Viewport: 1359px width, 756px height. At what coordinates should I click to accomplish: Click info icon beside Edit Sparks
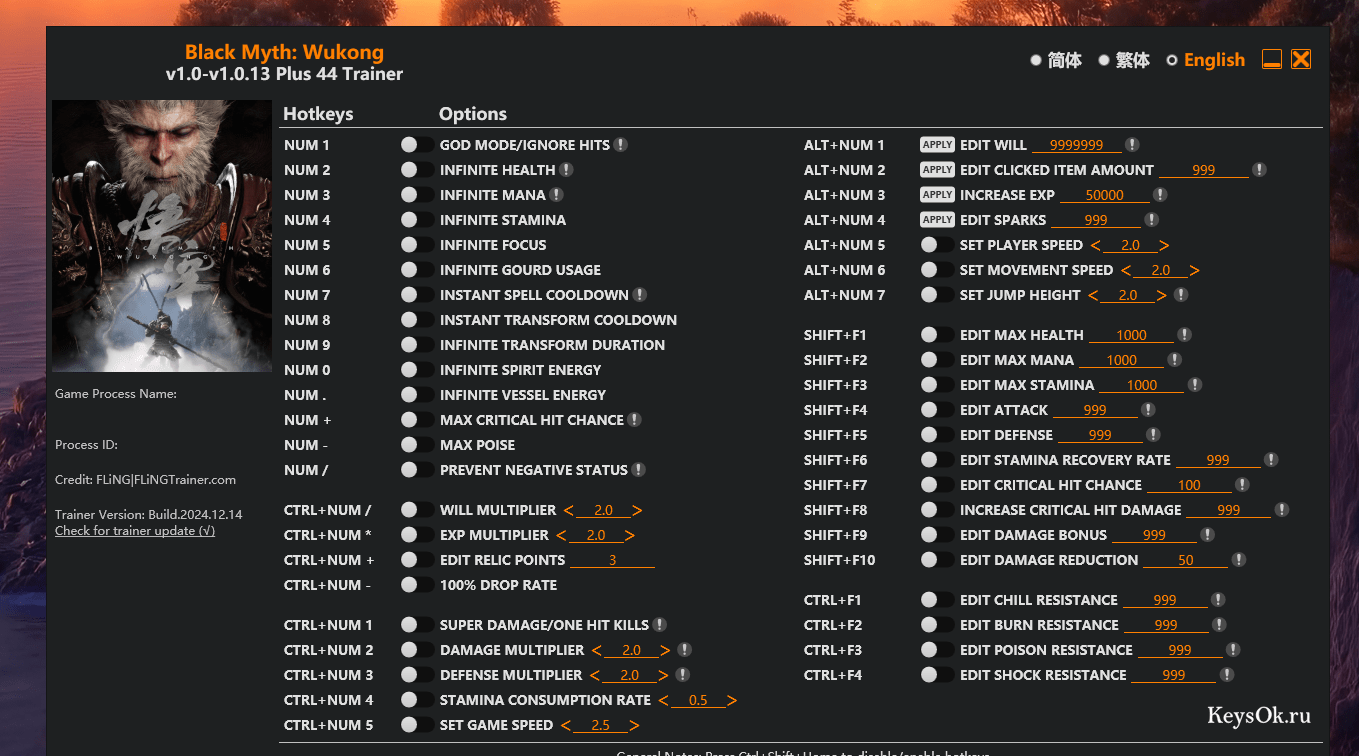tap(1151, 220)
